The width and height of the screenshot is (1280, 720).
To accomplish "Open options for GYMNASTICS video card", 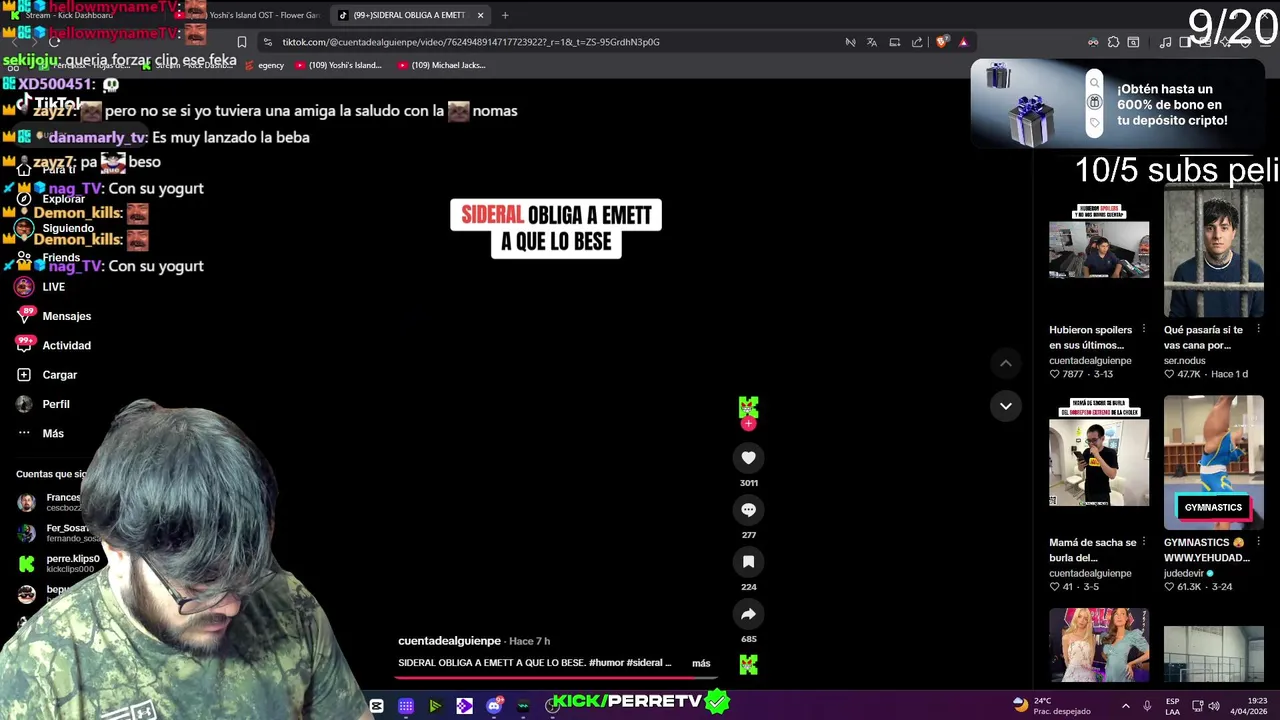I will (x=1258, y=542).
